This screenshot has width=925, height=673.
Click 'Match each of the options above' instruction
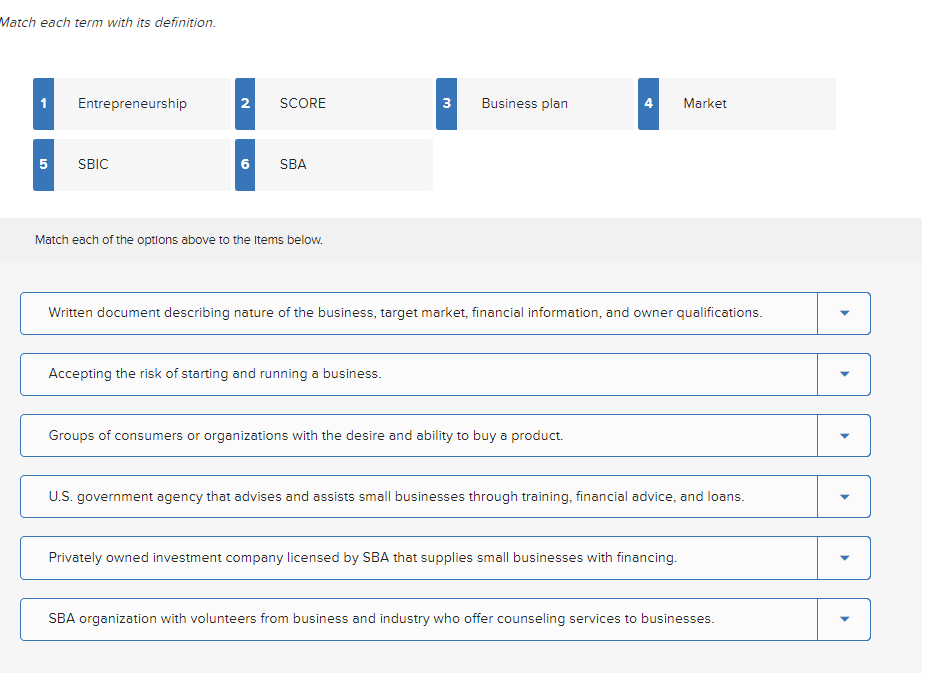(179, 240)
